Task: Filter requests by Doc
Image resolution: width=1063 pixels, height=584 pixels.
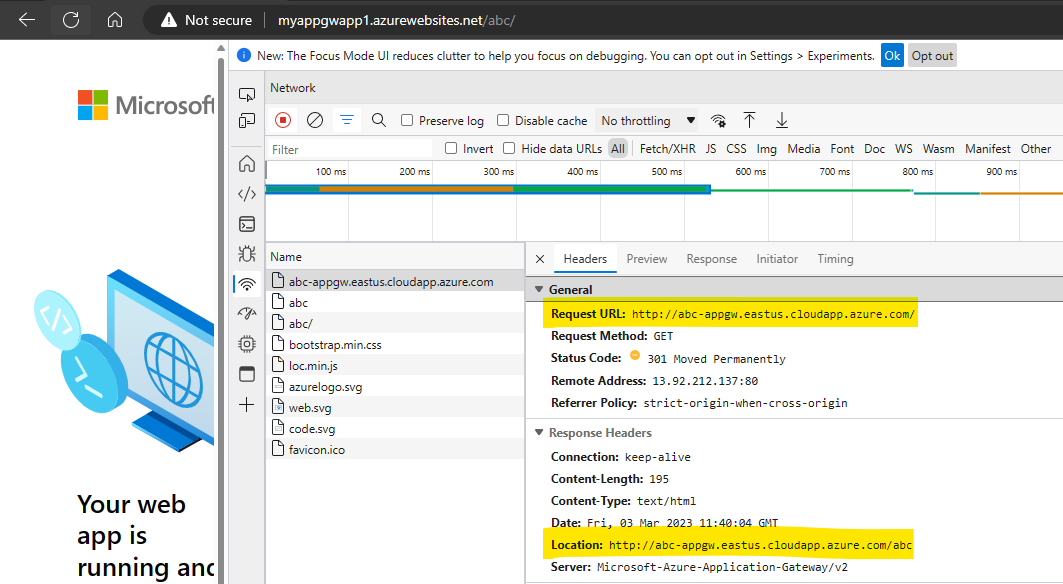Action: (x=874, y=149)
